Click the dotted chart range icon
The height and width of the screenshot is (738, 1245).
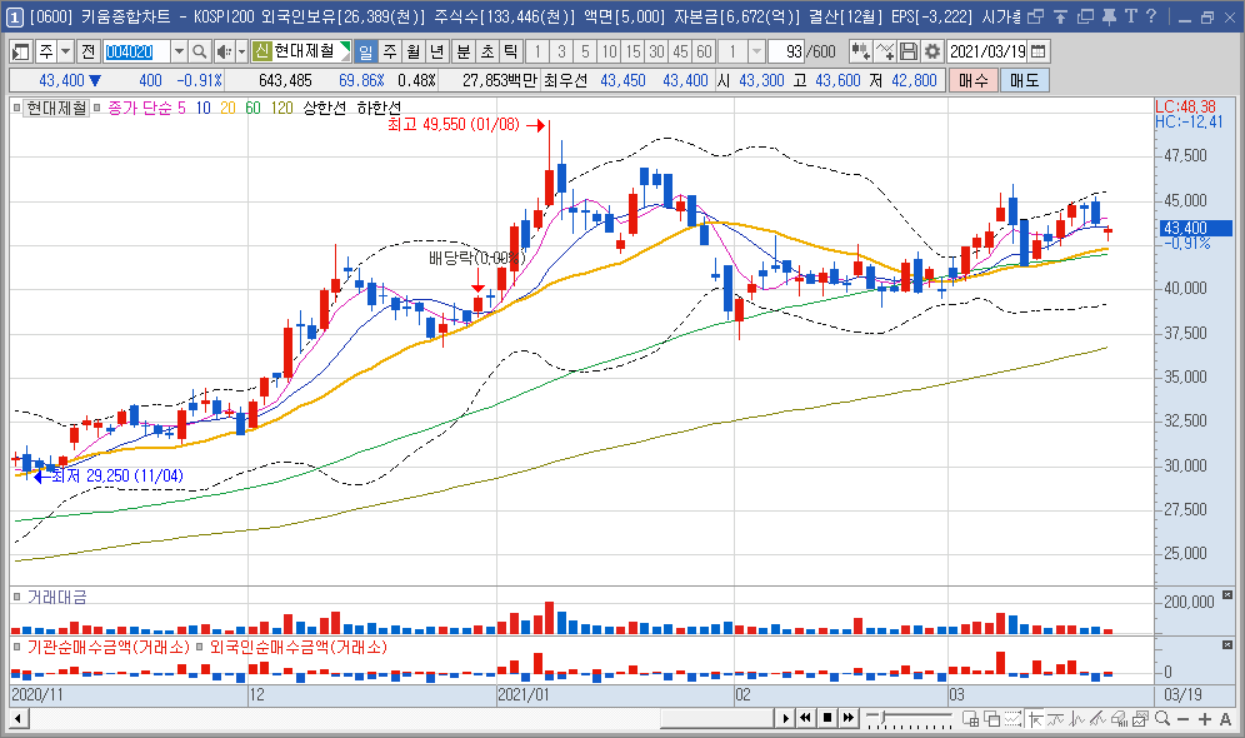click(1013, 718)
